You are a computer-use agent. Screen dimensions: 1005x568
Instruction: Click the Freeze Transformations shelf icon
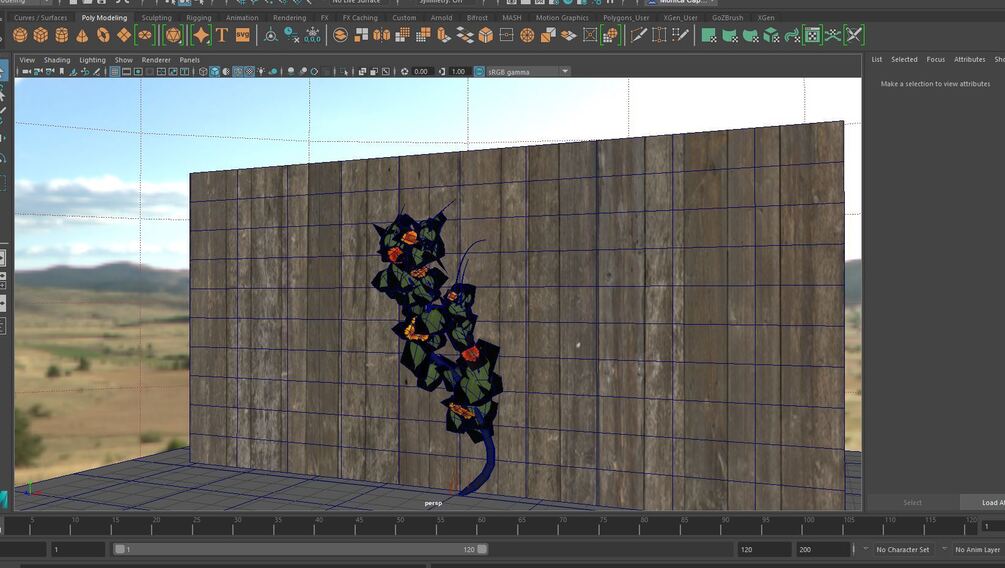tap(312, 35)
